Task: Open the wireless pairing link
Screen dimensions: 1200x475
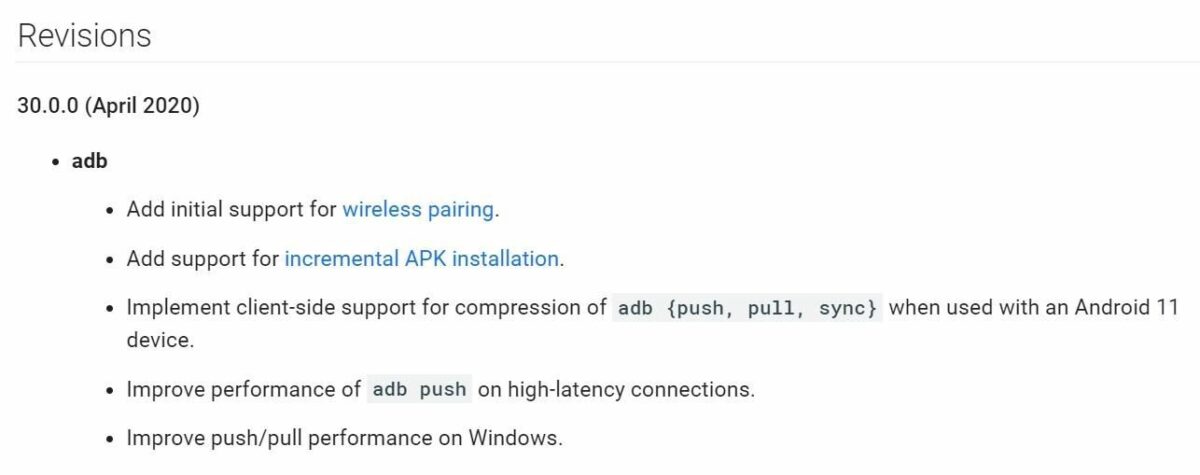Action: point(418,210)
